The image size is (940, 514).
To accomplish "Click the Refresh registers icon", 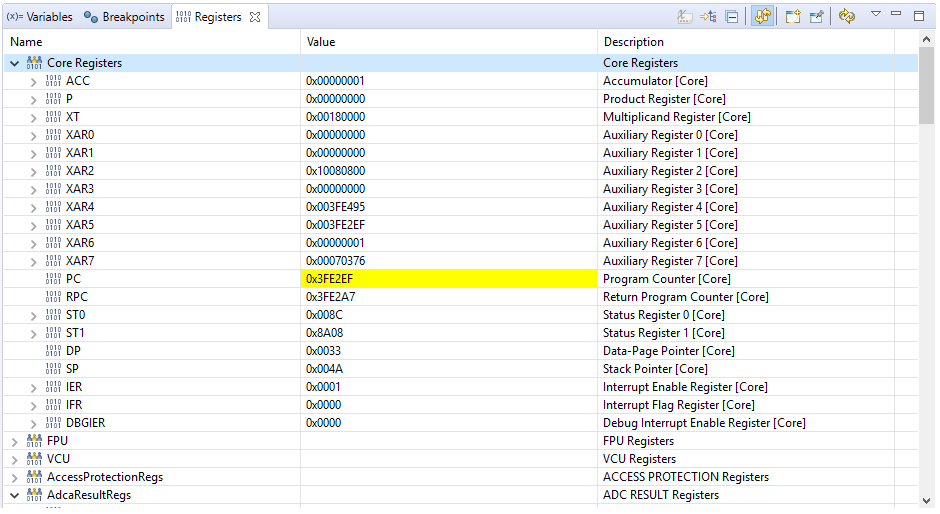I will pyautogui.click(x=847, y=16).
